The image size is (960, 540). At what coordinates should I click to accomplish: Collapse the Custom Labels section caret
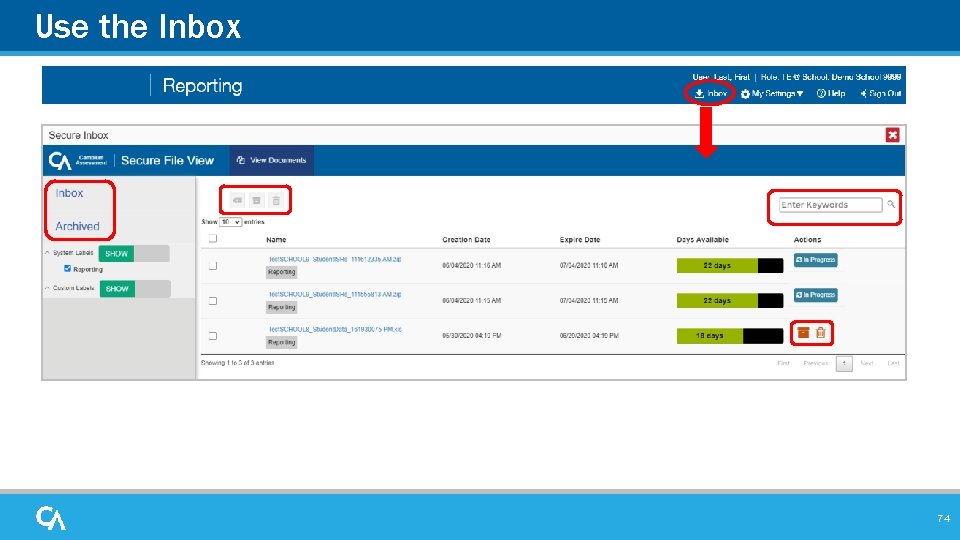coord(47,287)
